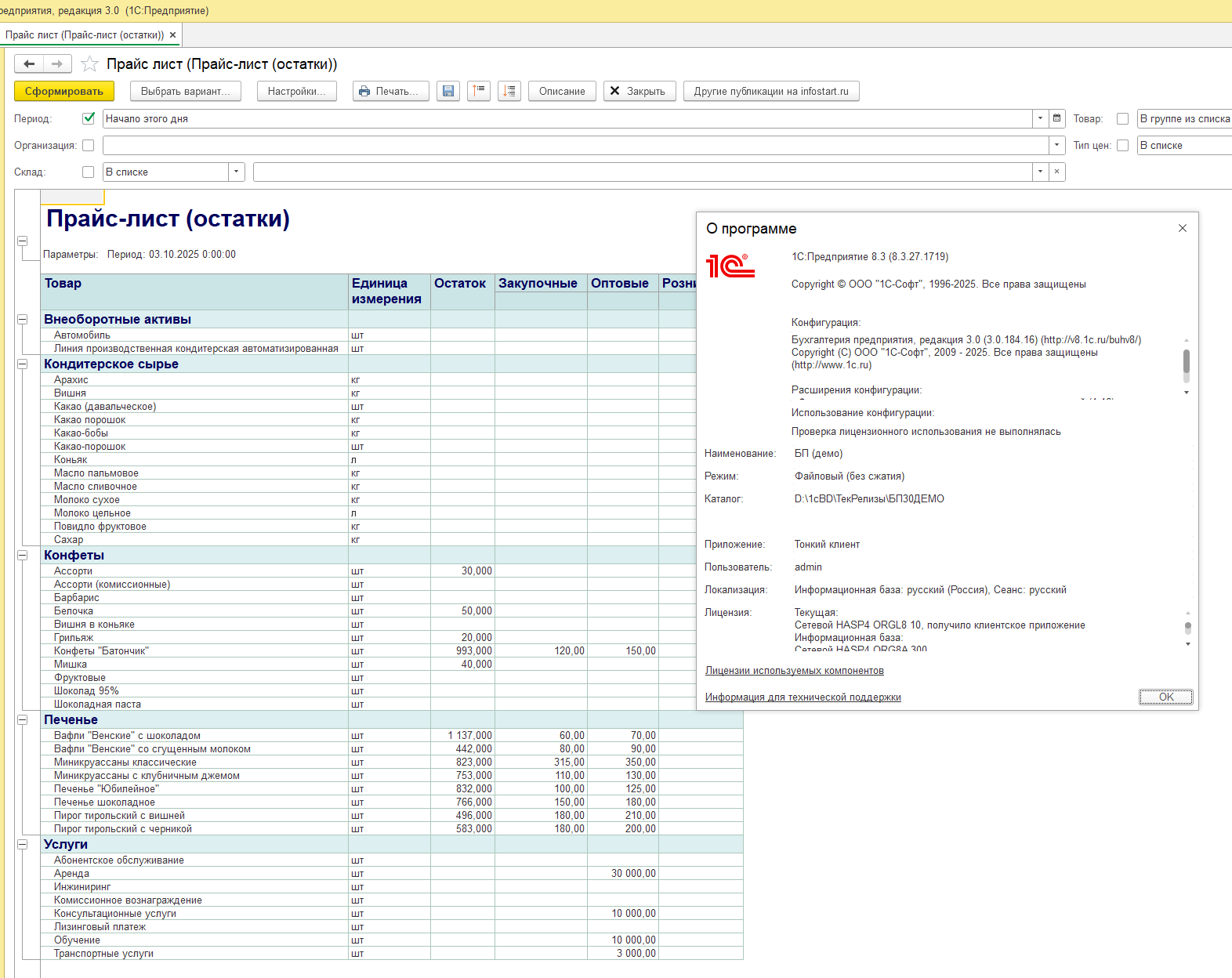The image size is (1232, 978).
Task: Add report to favorites with star icon
Action: pos(90,64)
